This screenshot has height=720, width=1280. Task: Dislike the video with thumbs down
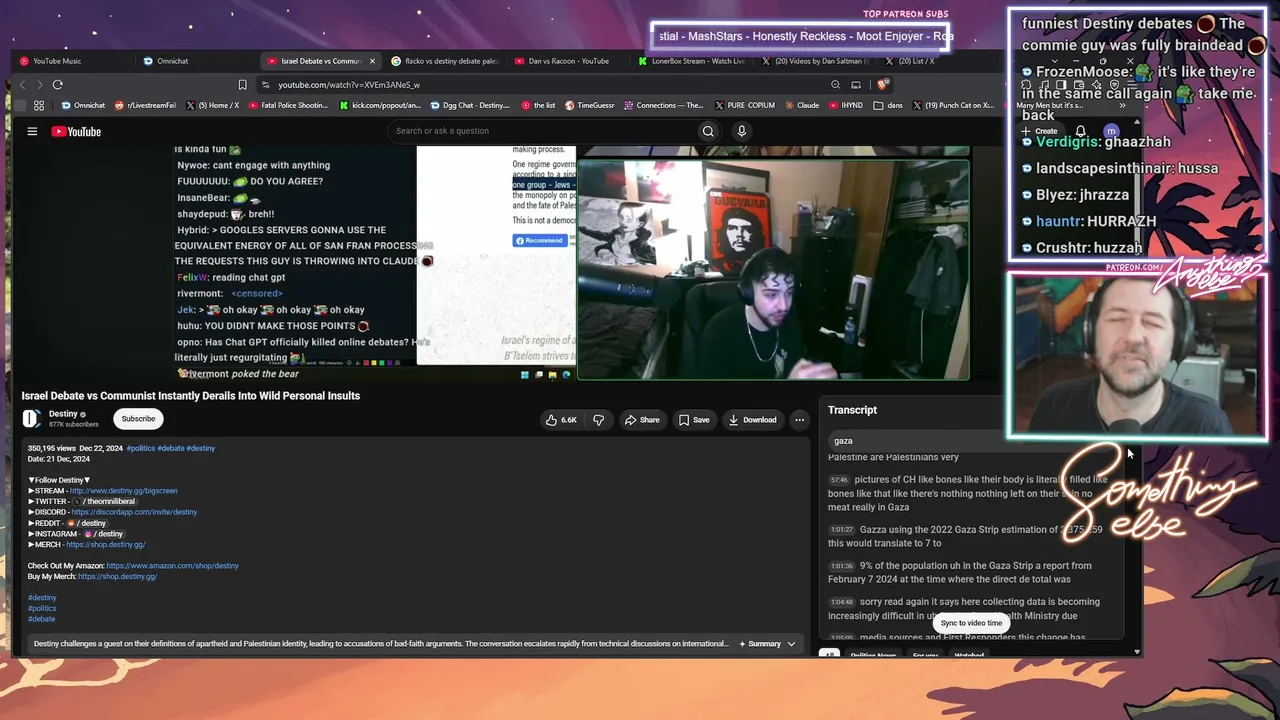[x=598, y=420]
